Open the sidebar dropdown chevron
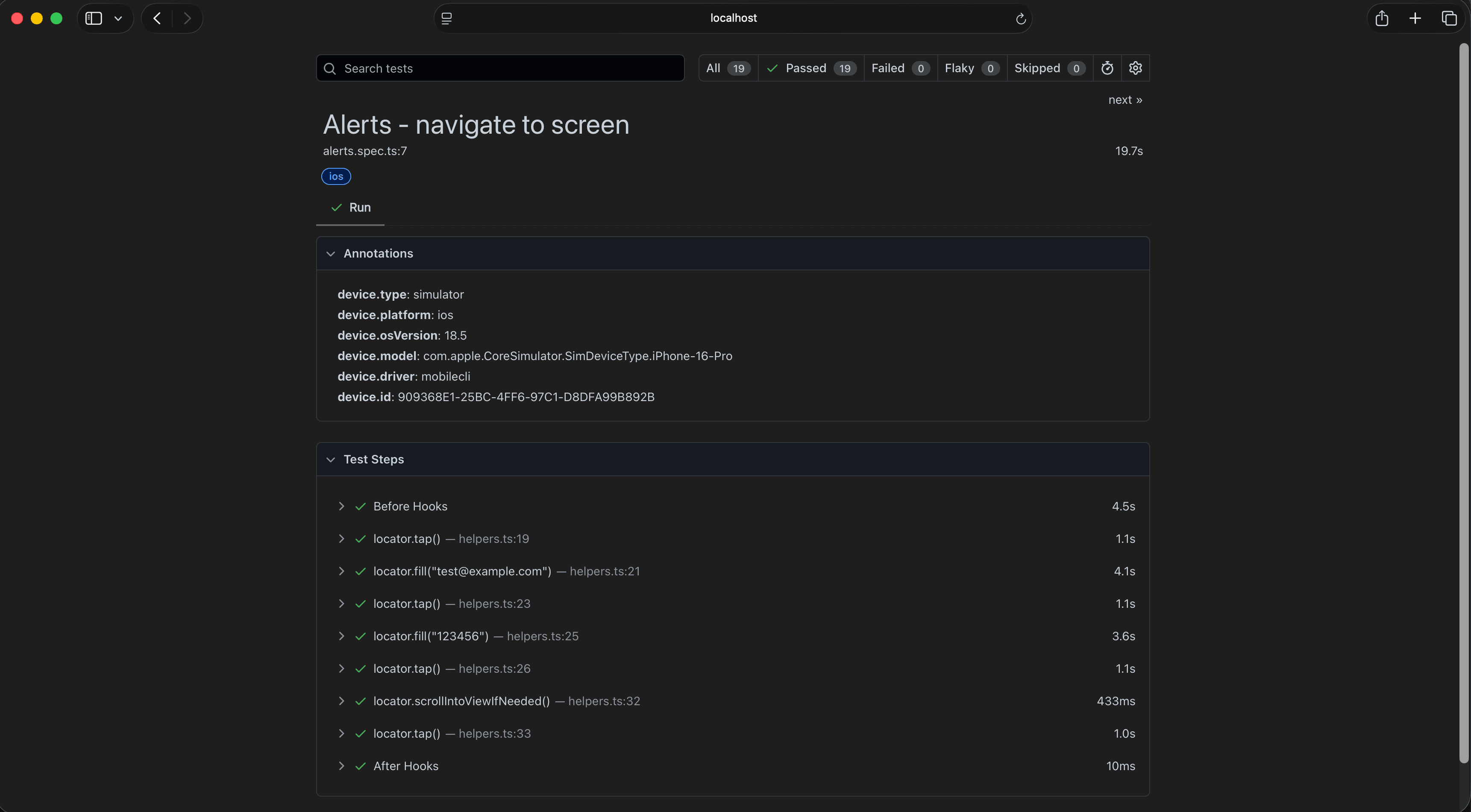 [x=118, y=18]
